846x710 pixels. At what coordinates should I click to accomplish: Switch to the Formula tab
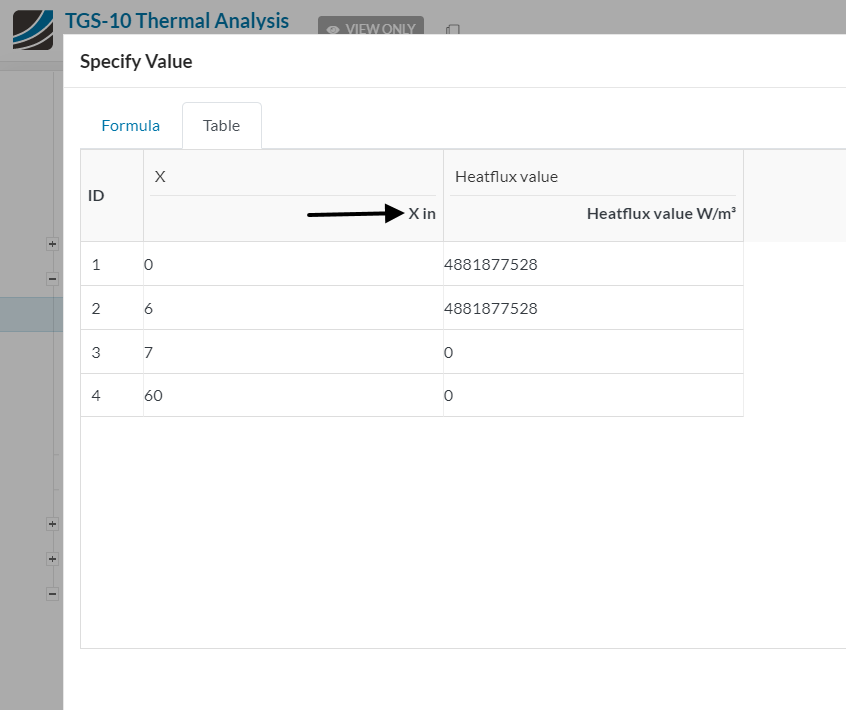(x=130, y=126)
